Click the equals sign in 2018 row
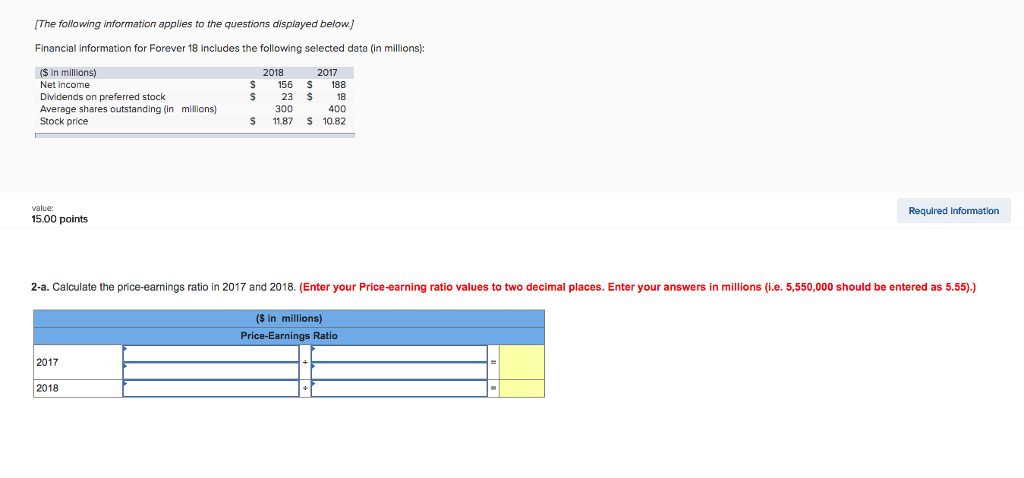The height and width of the screenshot is (478, 1024). click(x=493, y=388)
